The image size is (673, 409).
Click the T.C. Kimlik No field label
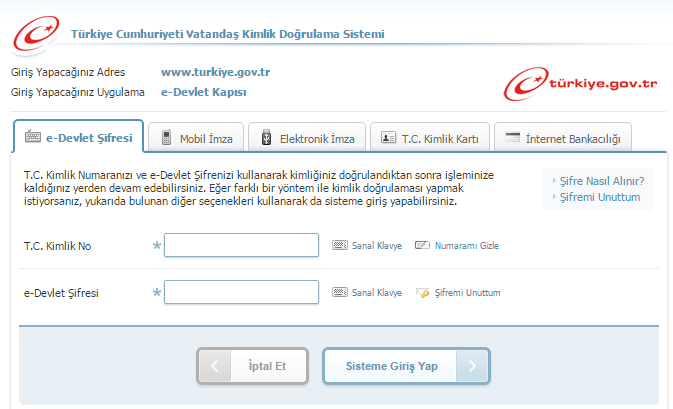(x=58, y=246)
